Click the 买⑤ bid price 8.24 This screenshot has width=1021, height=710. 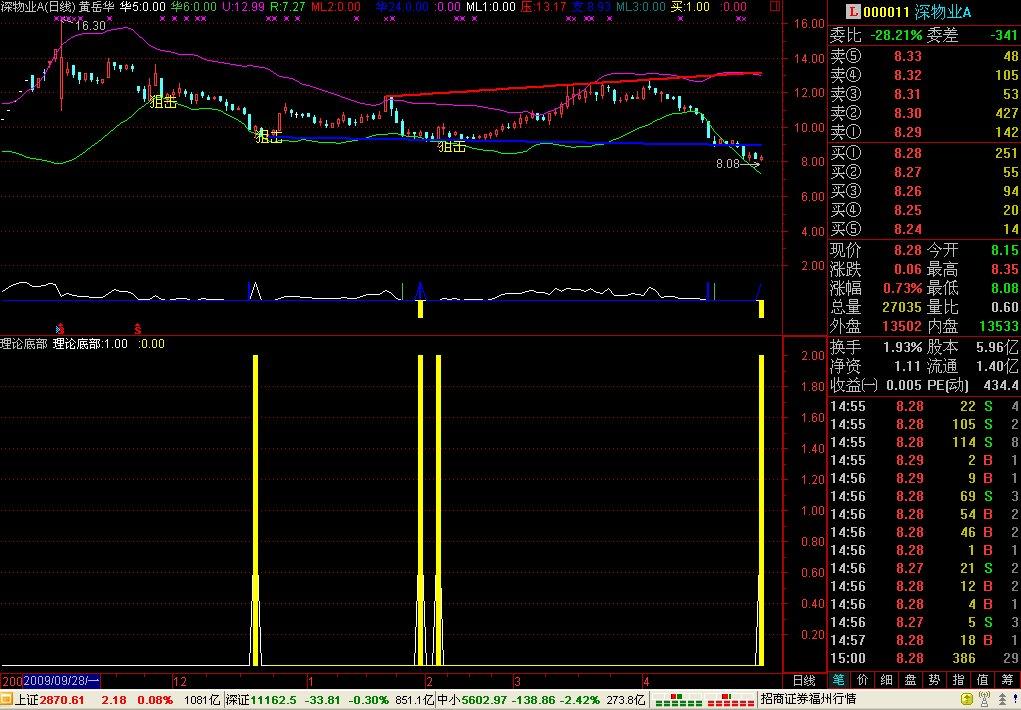908,229
